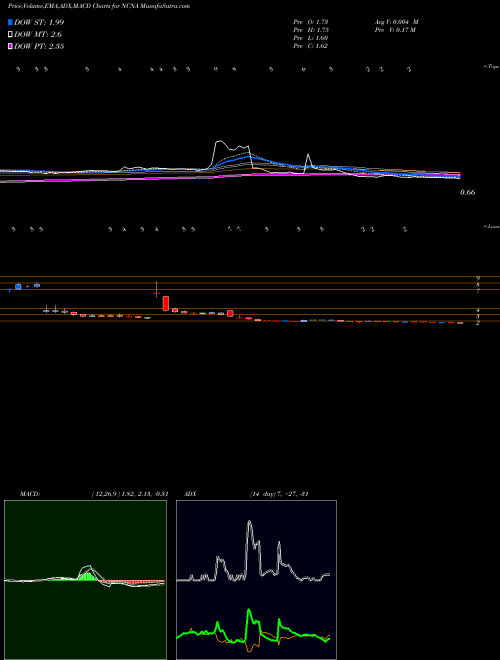Click the 'DOW ST: 1.99' legend label
Image resolution: width=500 pixels, height=660 pixels.
(39, 22)
